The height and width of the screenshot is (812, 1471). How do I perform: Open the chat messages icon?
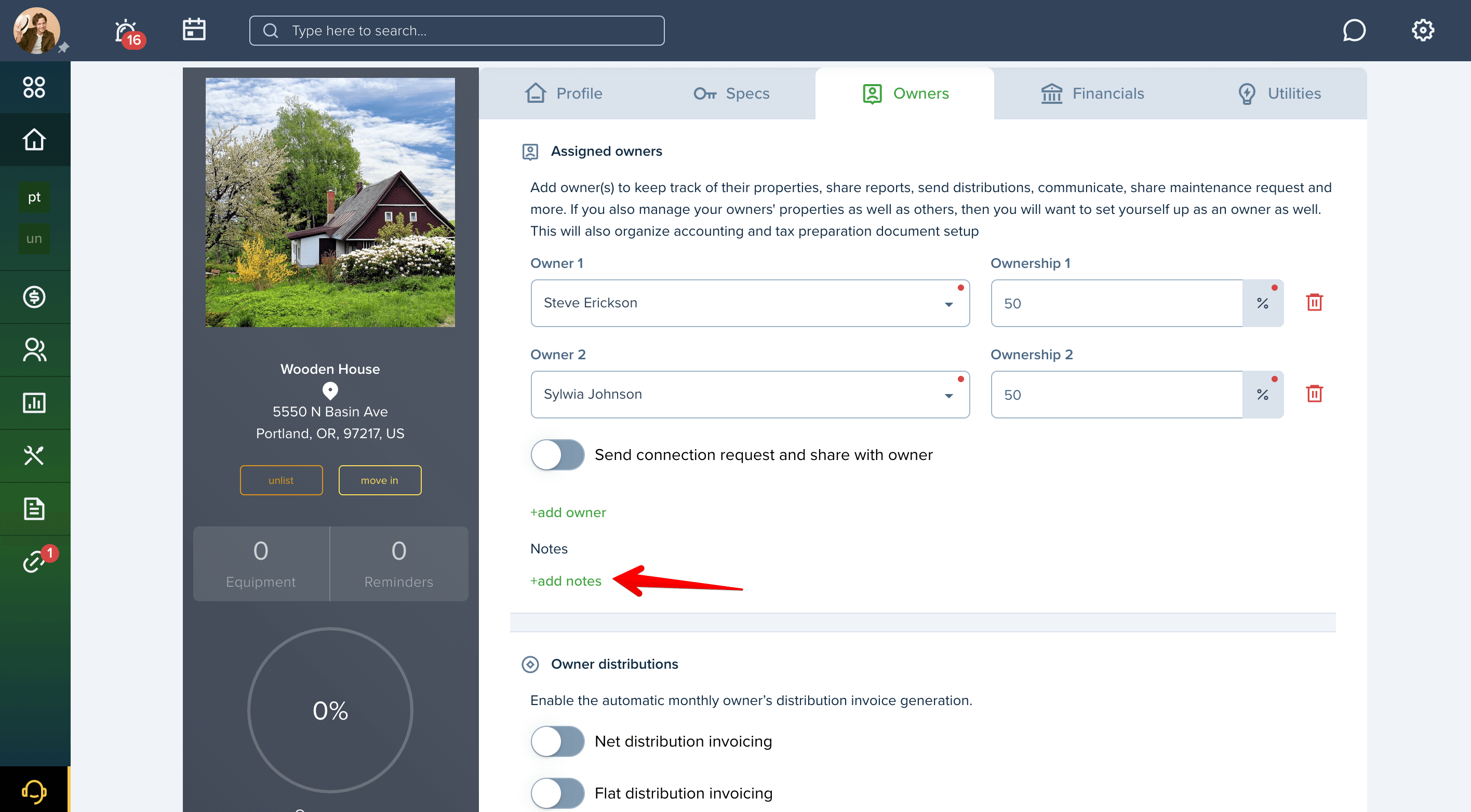[x=1354, y=30]
